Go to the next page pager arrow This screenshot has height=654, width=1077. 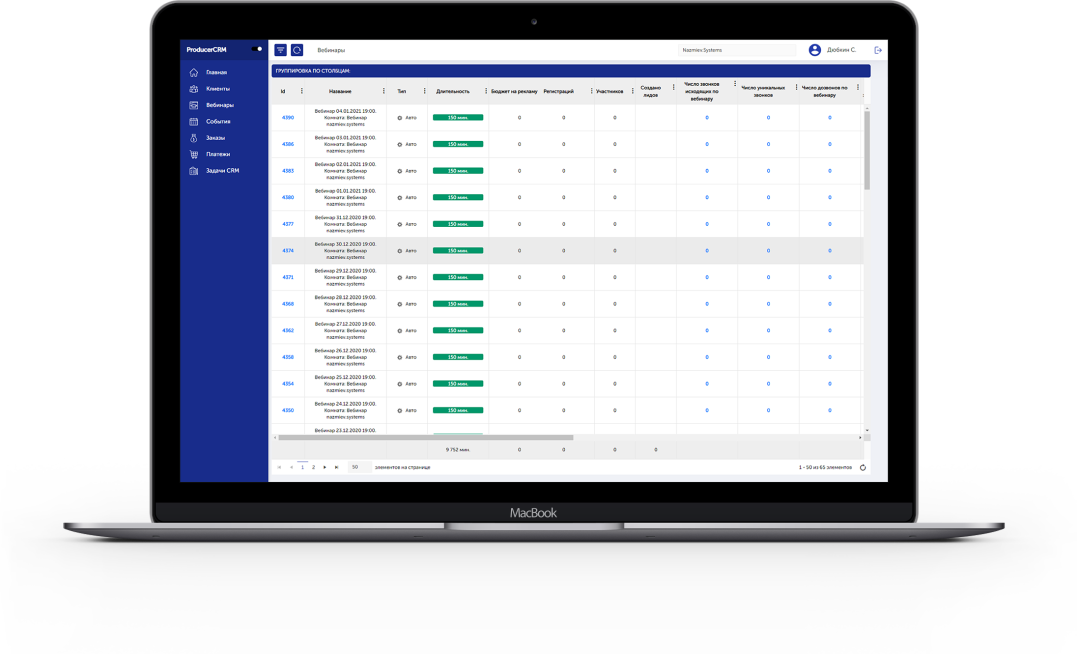(x=325, y=467)
